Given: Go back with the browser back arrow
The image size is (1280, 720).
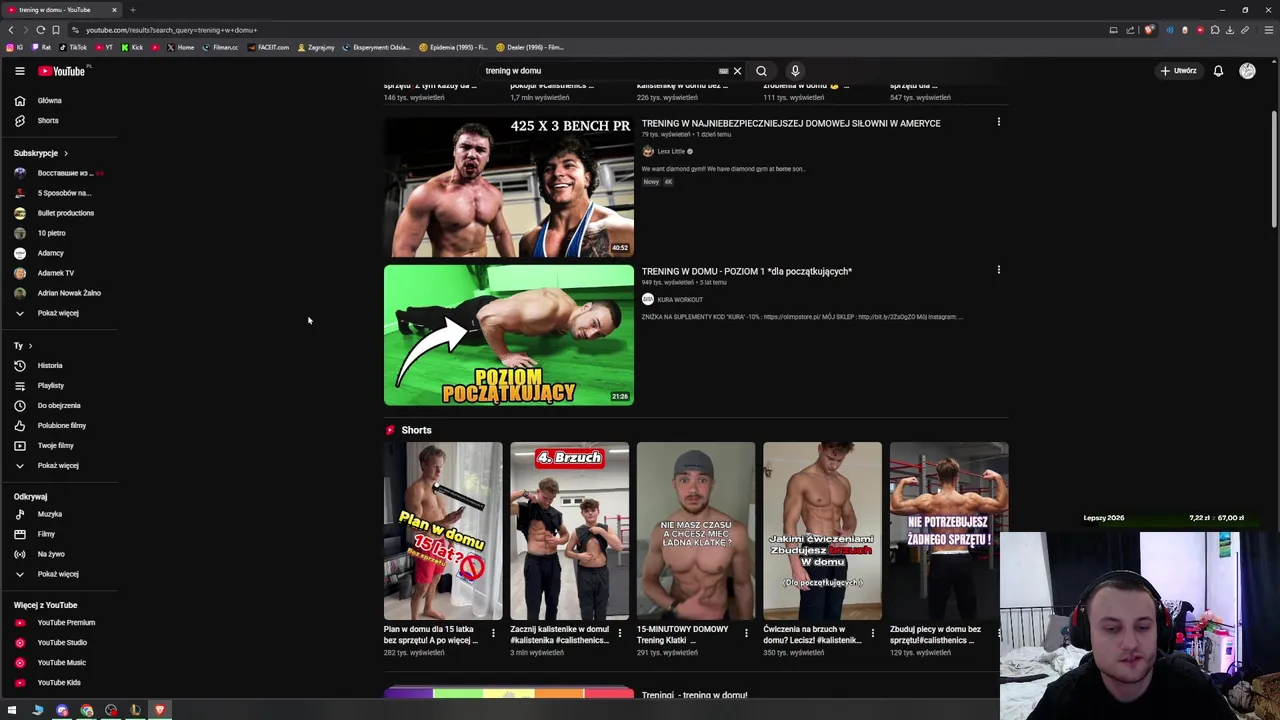Looking at the screenshot, I should [11, 30].
